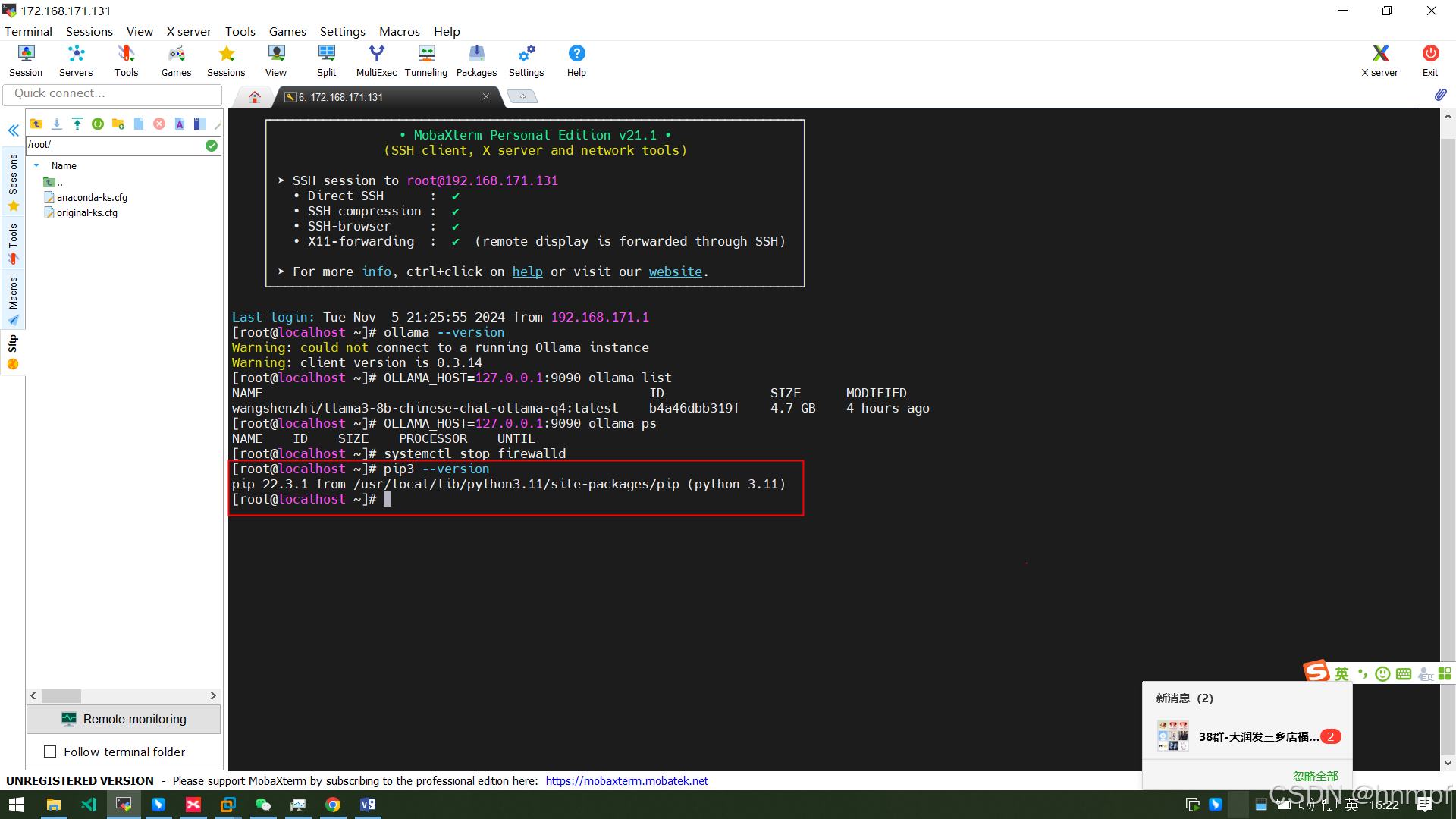Collapse the Name column tree arrow
The height and width of the screenshot is (819, 1456).
pos(36,165)
